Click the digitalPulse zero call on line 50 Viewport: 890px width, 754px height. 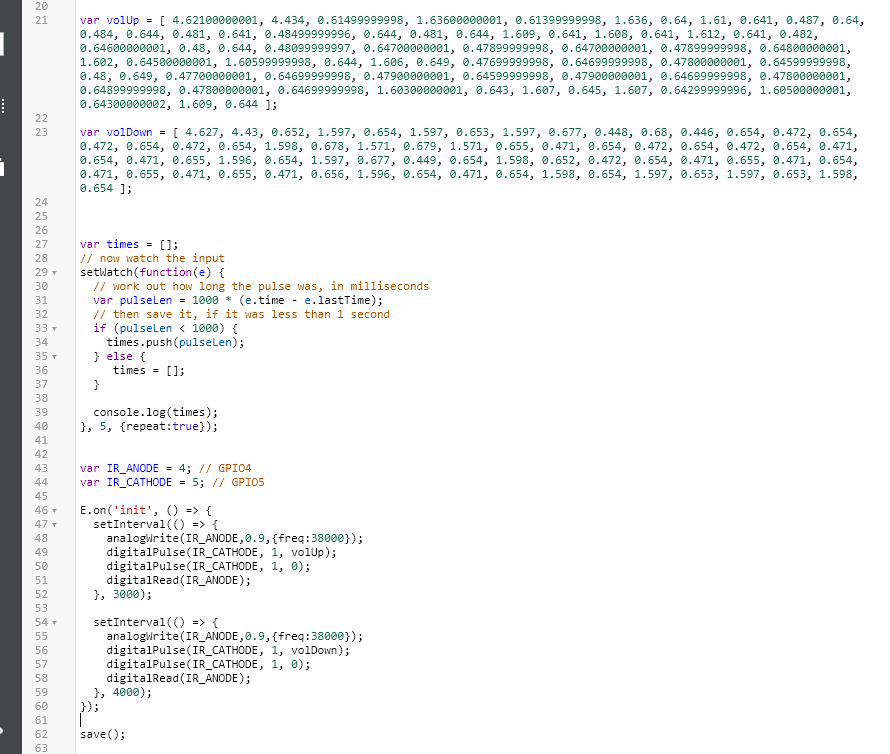click(x=208, y=567)
